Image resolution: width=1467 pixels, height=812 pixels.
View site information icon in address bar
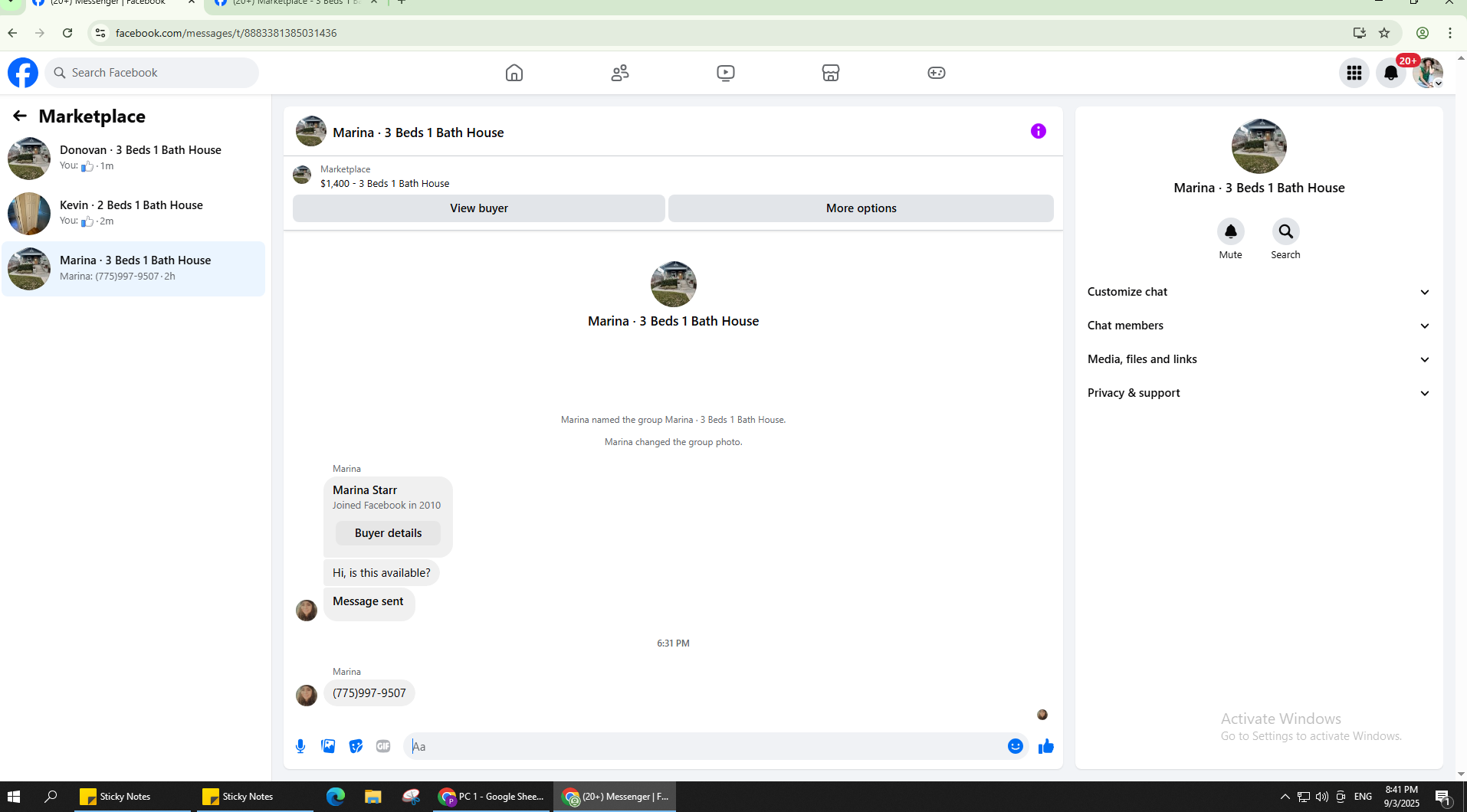100,33
